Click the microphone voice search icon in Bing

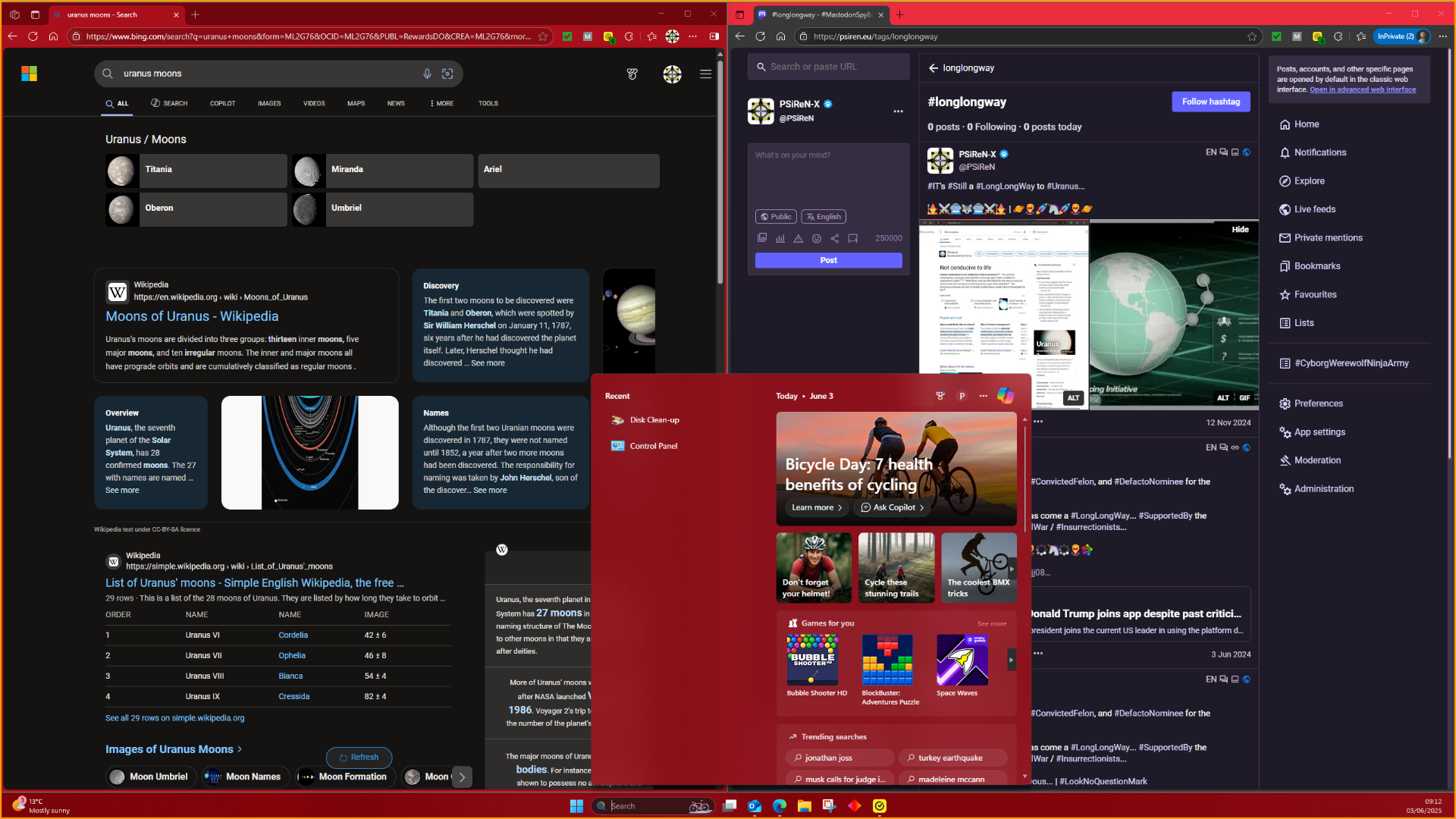[427, 74]
